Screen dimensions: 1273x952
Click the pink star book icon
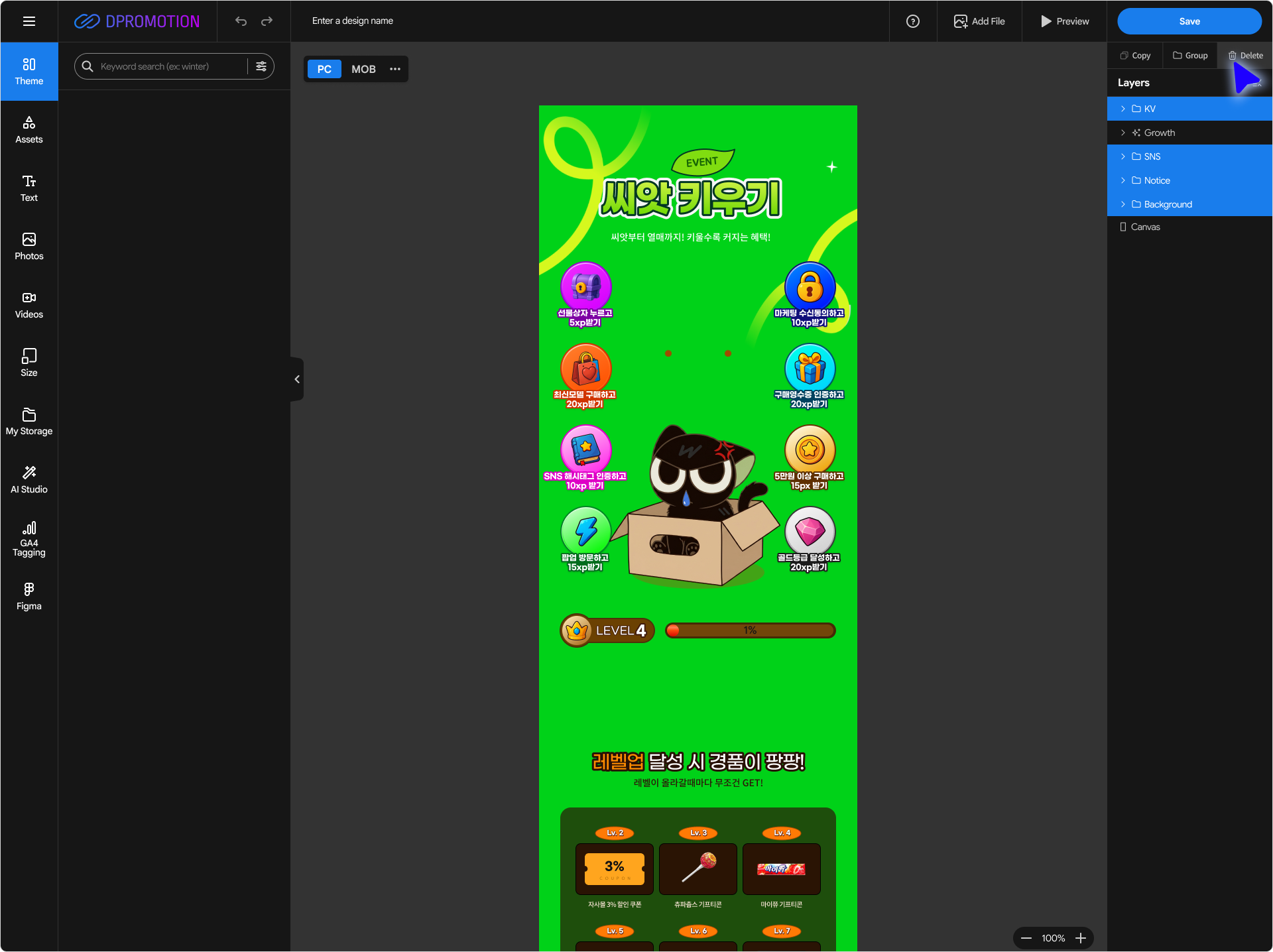point(585,449)
